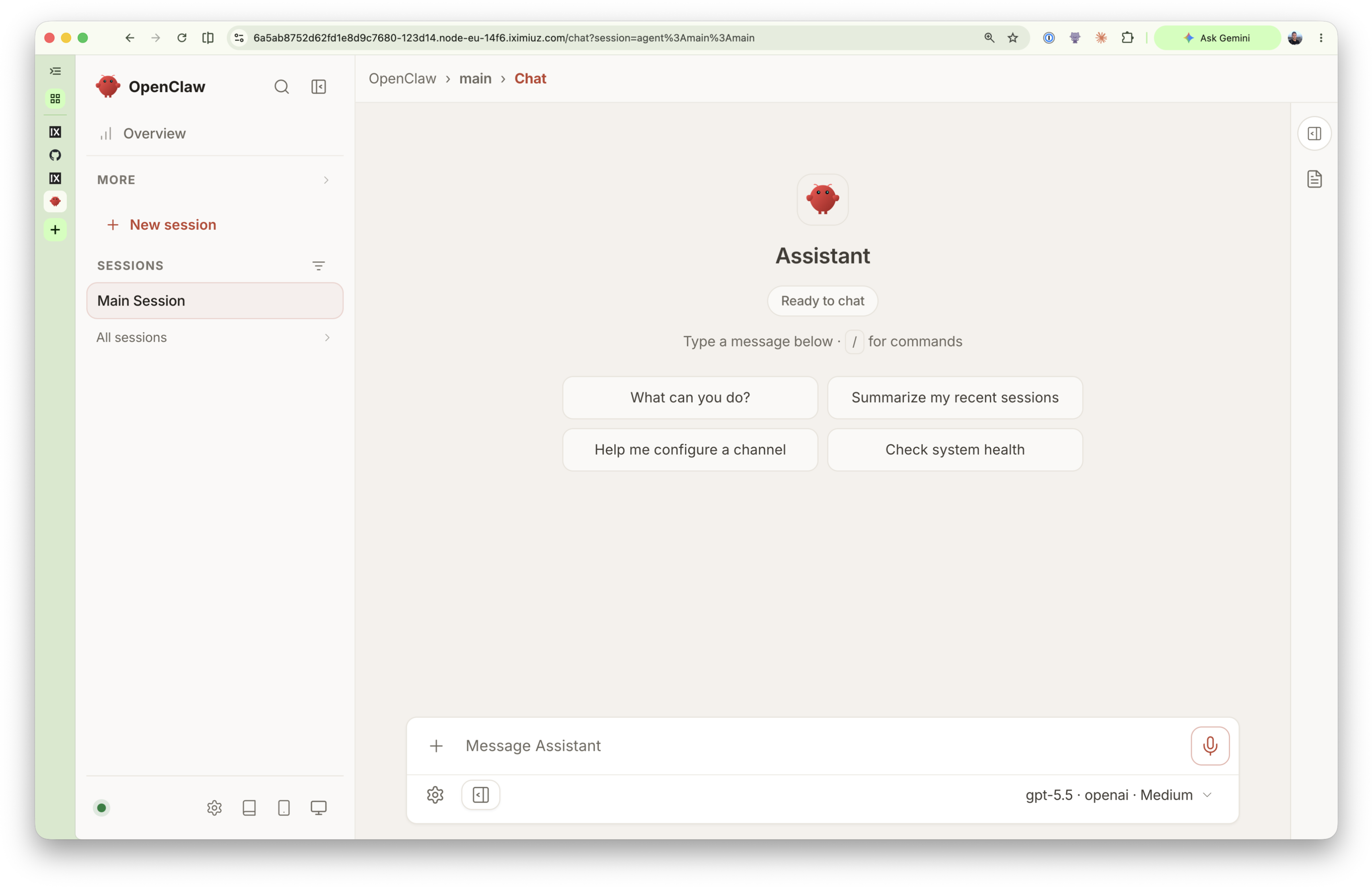1372x887 pixels.
Task: Reload the browser page
Action: 182,38
